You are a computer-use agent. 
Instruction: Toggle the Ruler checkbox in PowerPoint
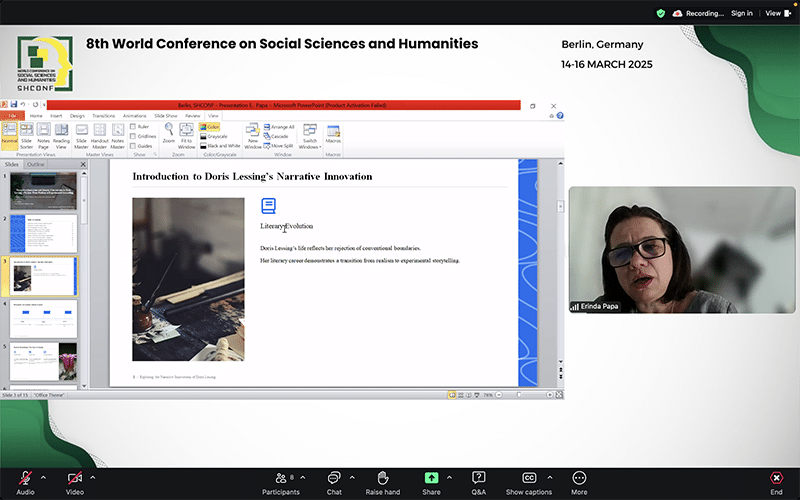[133, 127]
